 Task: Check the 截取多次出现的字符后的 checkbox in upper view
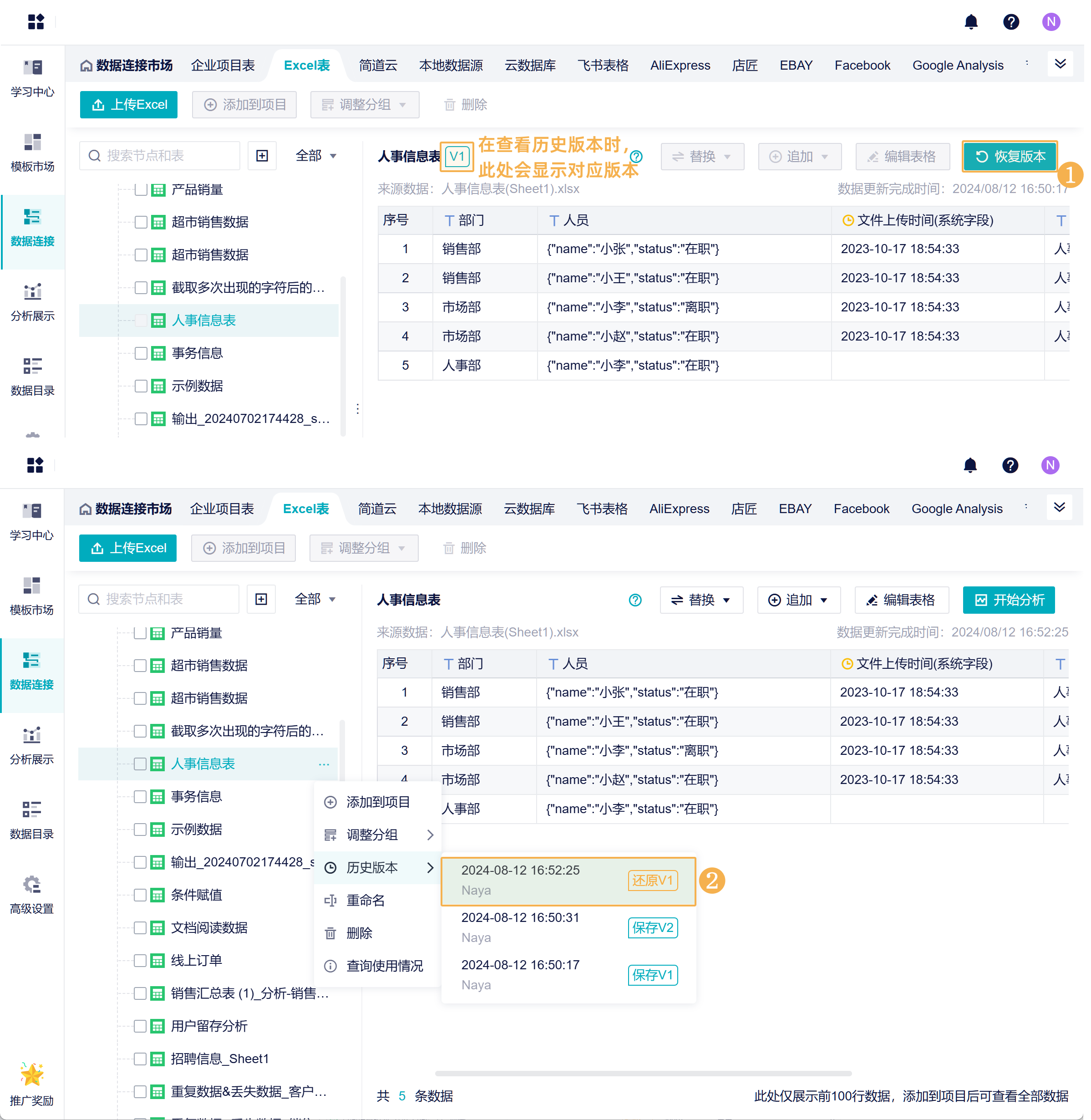click(x=141, y=287)
